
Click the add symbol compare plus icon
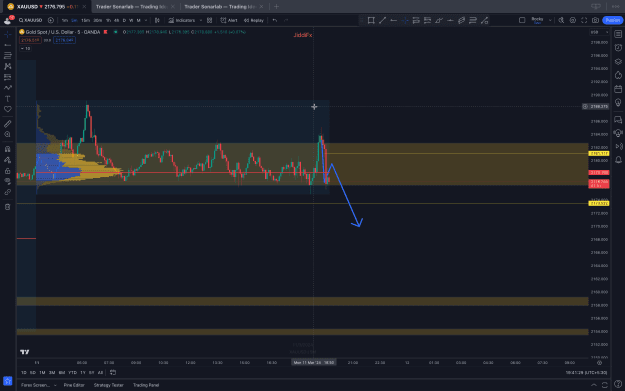tap(51, 20)
